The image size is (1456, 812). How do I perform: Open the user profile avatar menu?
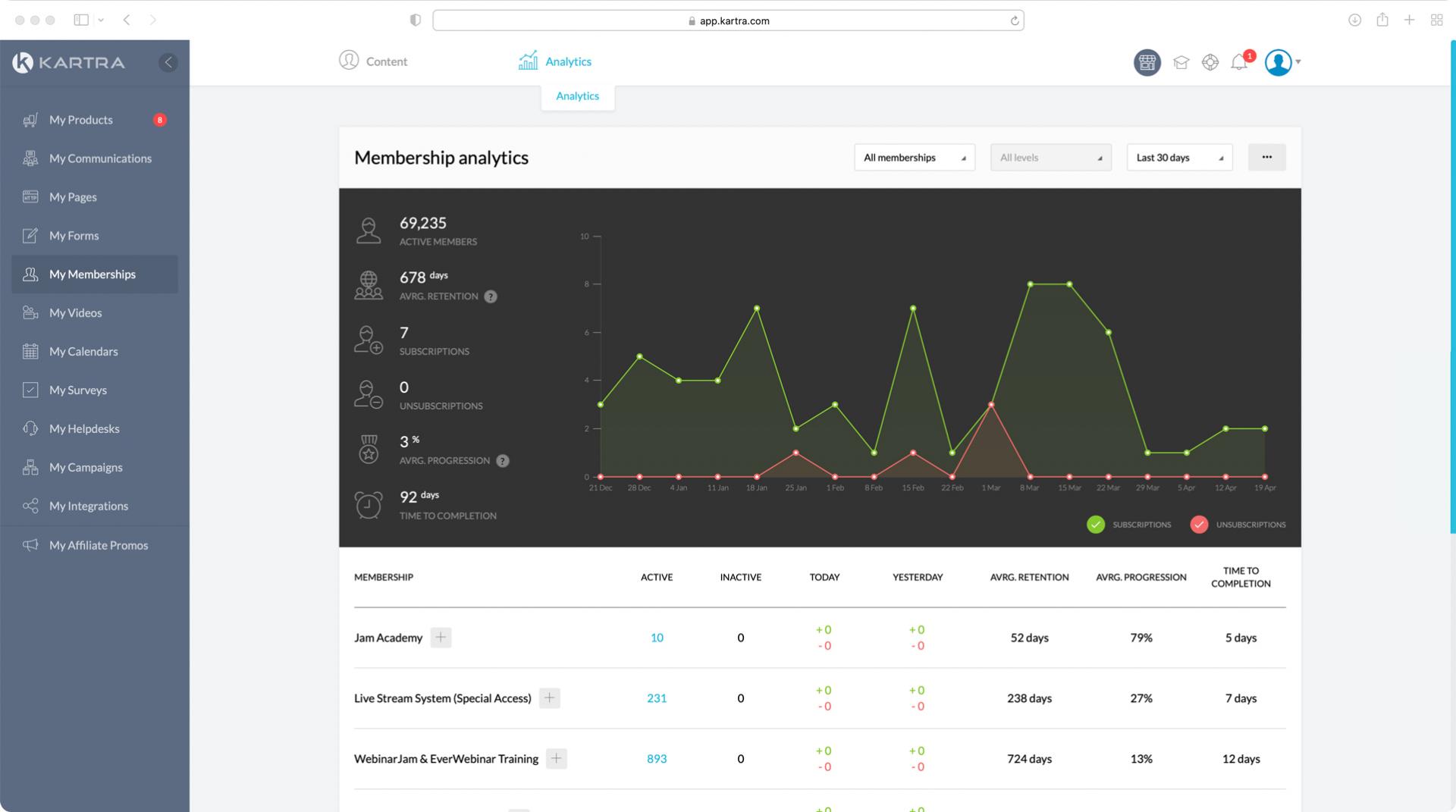1279,62
